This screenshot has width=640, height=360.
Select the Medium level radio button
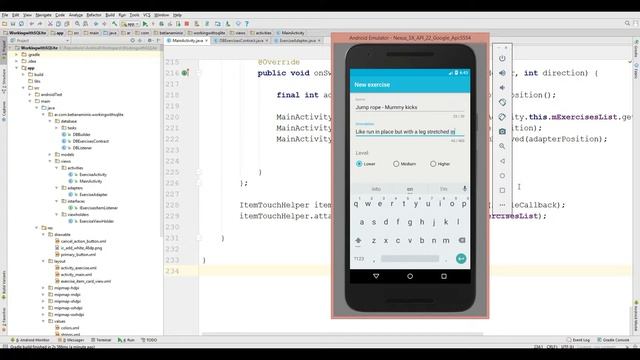(x=396, y=164)
